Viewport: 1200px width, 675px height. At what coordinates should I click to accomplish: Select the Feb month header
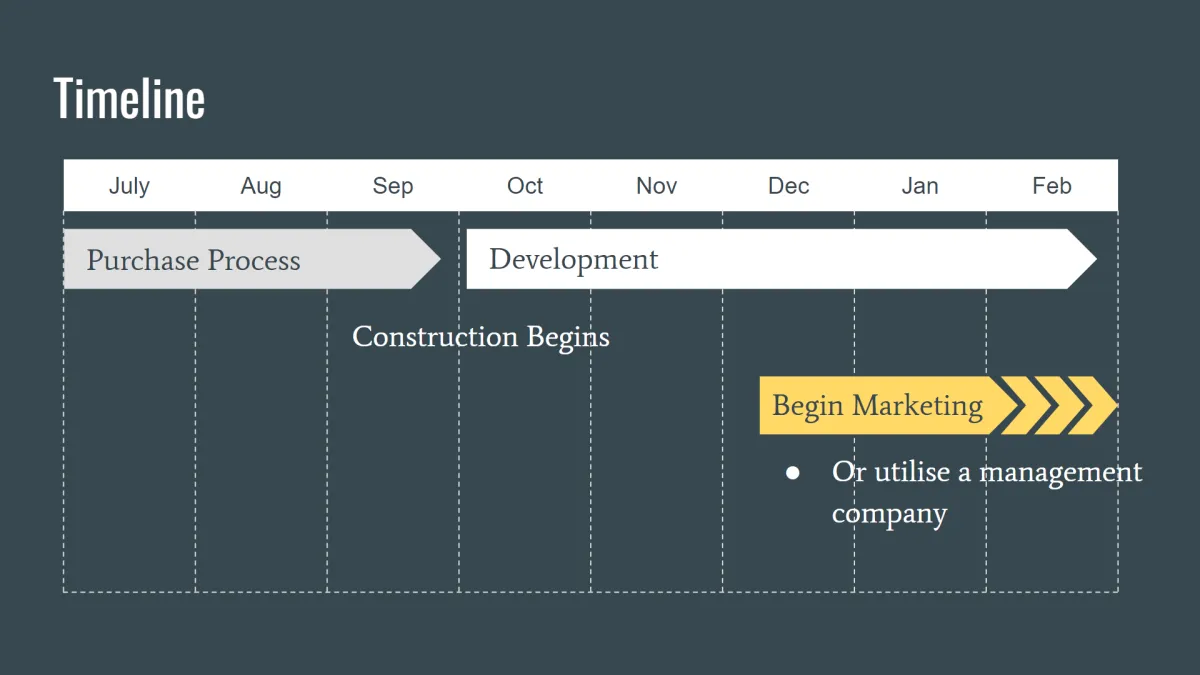coord(1052,186)
